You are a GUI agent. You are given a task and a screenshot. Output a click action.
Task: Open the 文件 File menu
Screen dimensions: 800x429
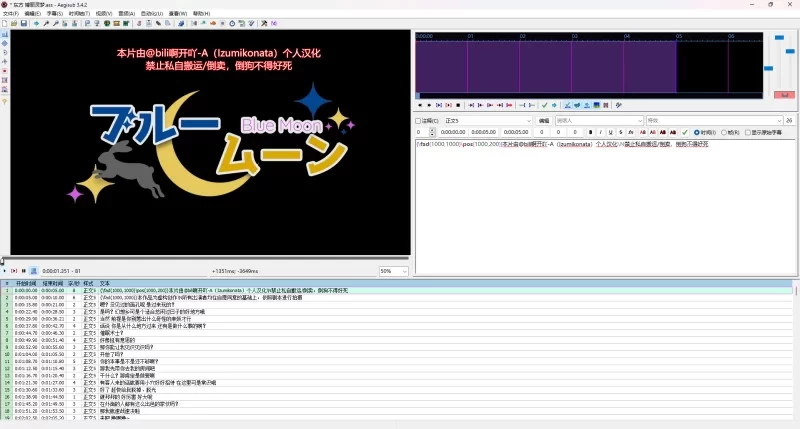[x=11, y=13]
